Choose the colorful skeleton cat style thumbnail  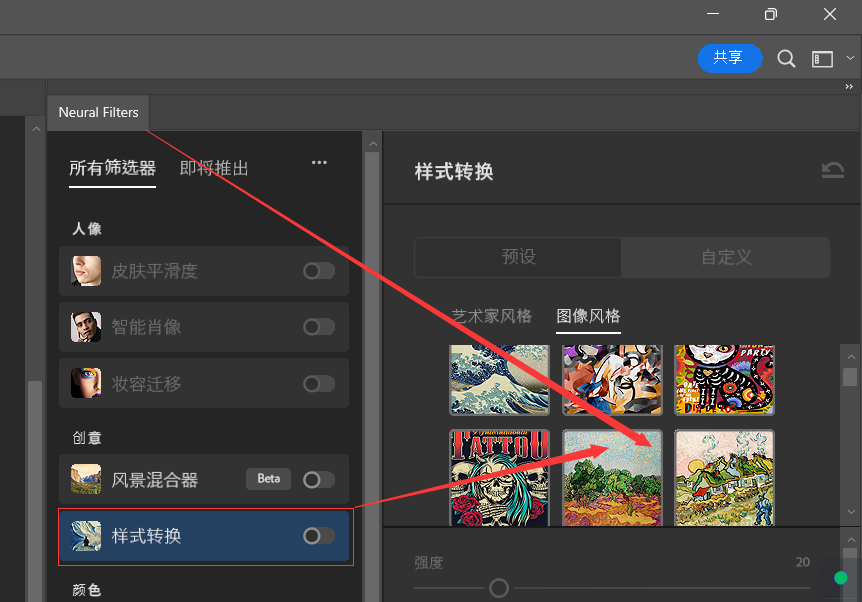coord(725,379)
